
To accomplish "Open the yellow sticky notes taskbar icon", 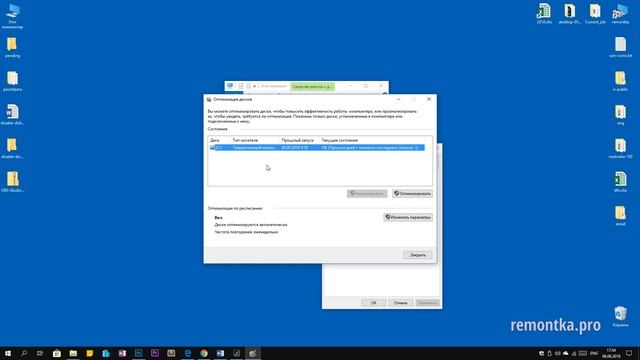I will pos(89,353).
